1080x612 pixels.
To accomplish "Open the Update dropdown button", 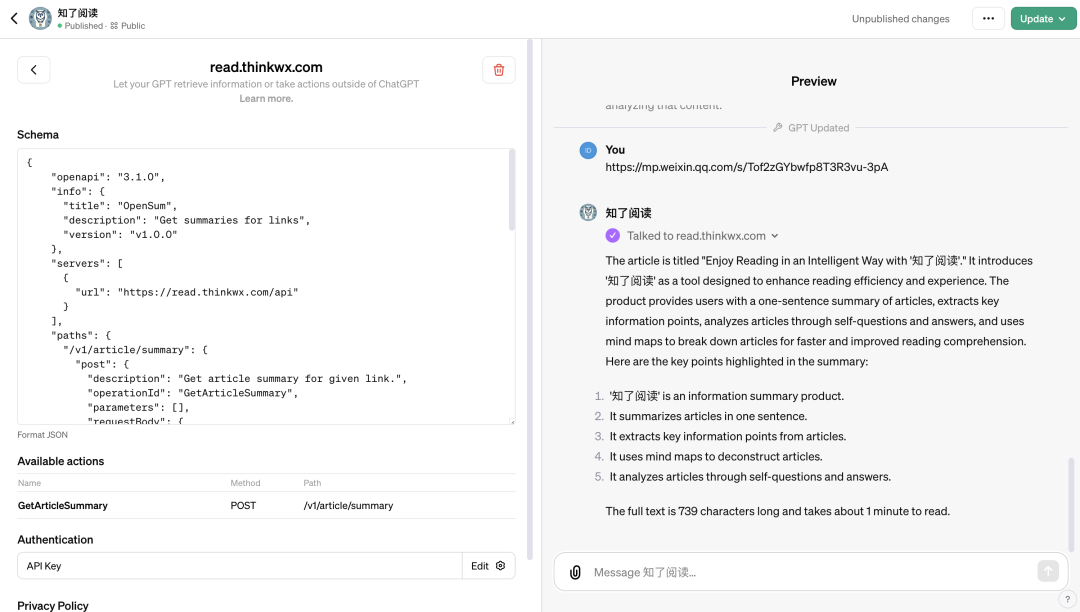I will tap(1043, 19).
